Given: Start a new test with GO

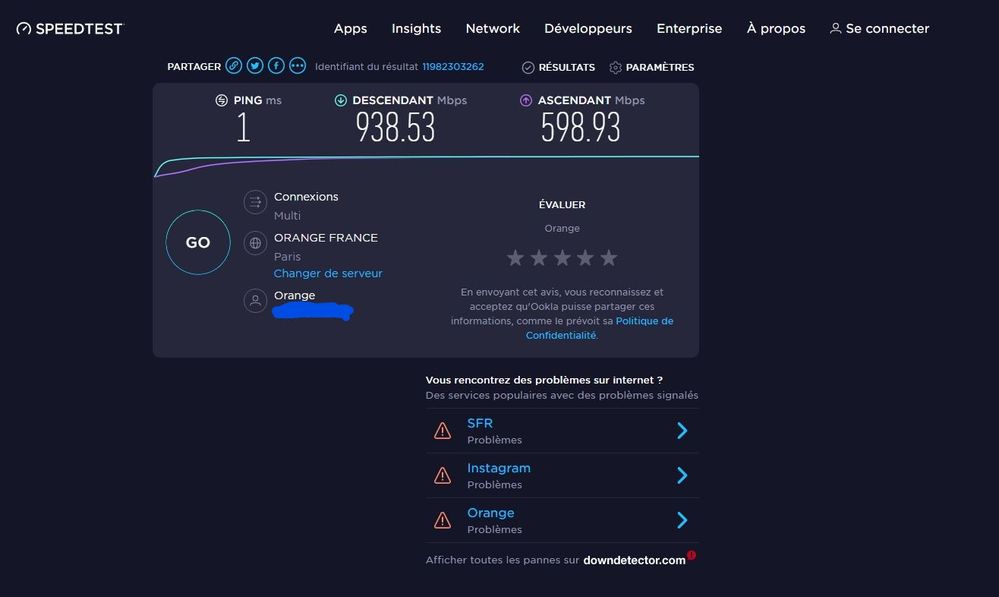Looking at the screenshot, I should pyautogui.click(x=198, y=242).
